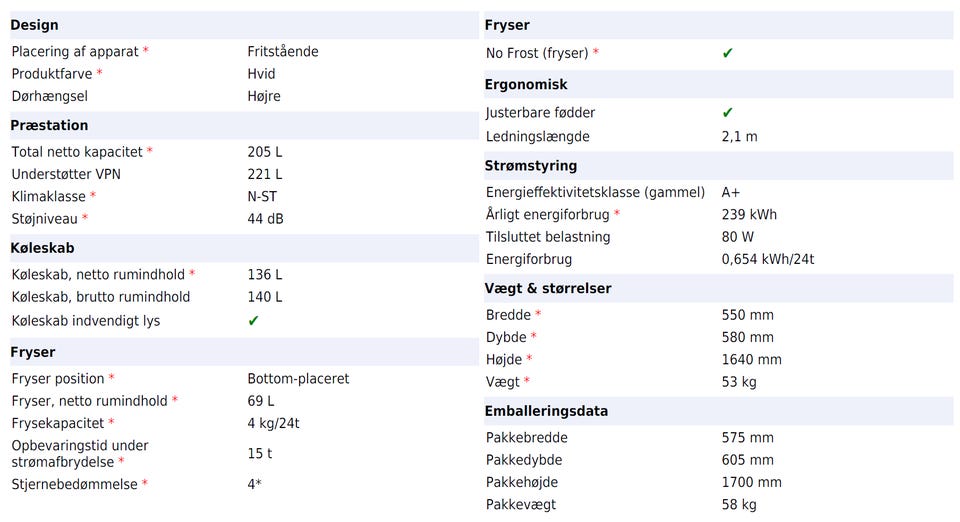Screen dimensions: 960x522
Task: Select the Præstation section header
Action: [x=49, y=125]
